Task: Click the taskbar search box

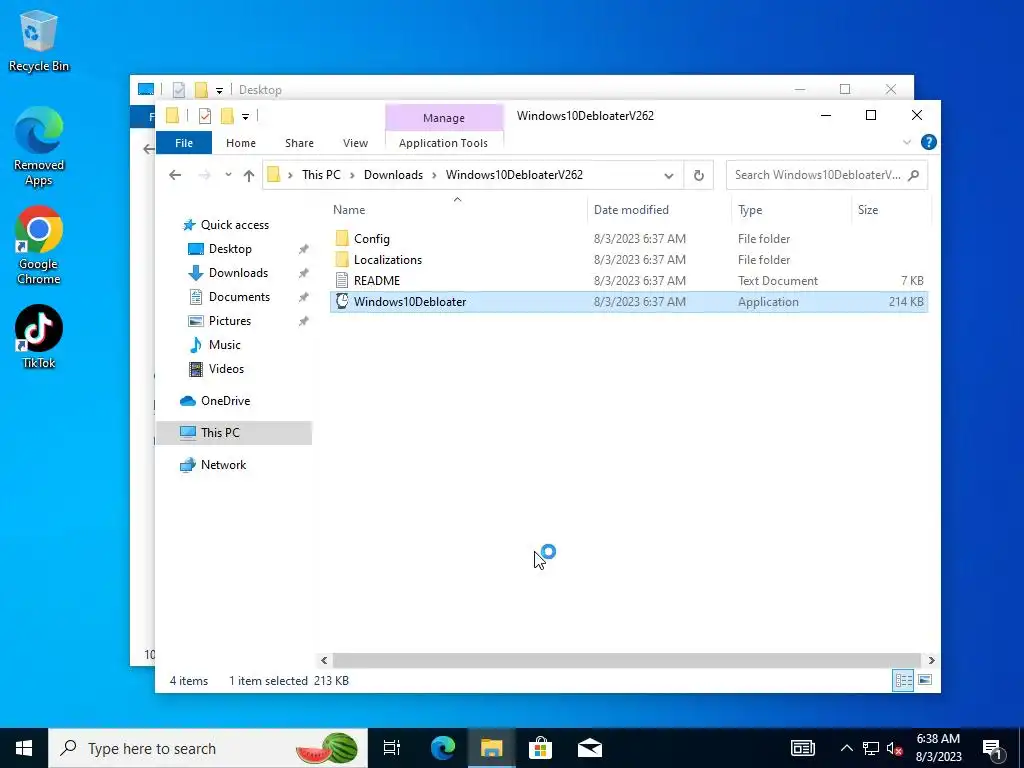Action: click(x=208, y=748)
